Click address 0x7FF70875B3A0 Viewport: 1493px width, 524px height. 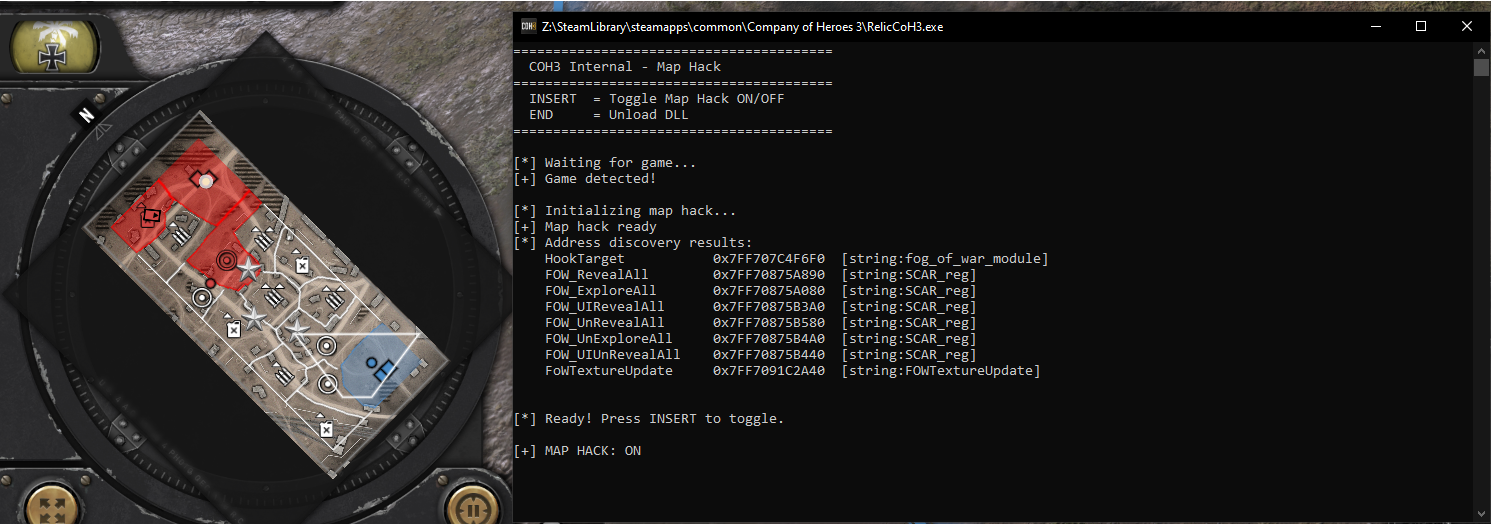point(769,307)
